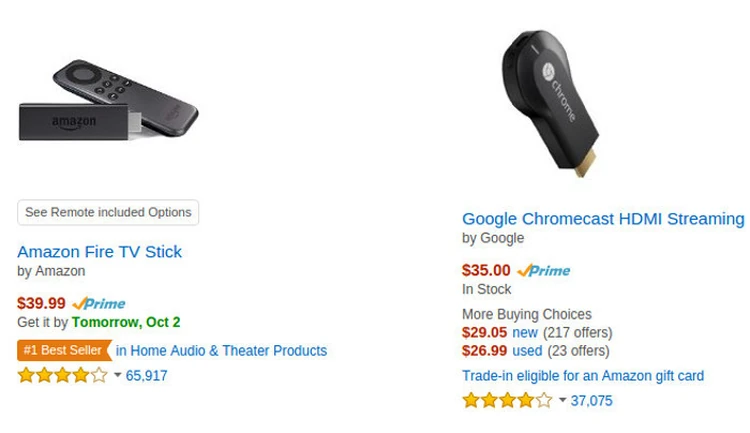Viewport: 750px width, 433px height.
Task: Click the Fire TV Stick star rating
Action: pyautogui.click(x=62, y=376)
